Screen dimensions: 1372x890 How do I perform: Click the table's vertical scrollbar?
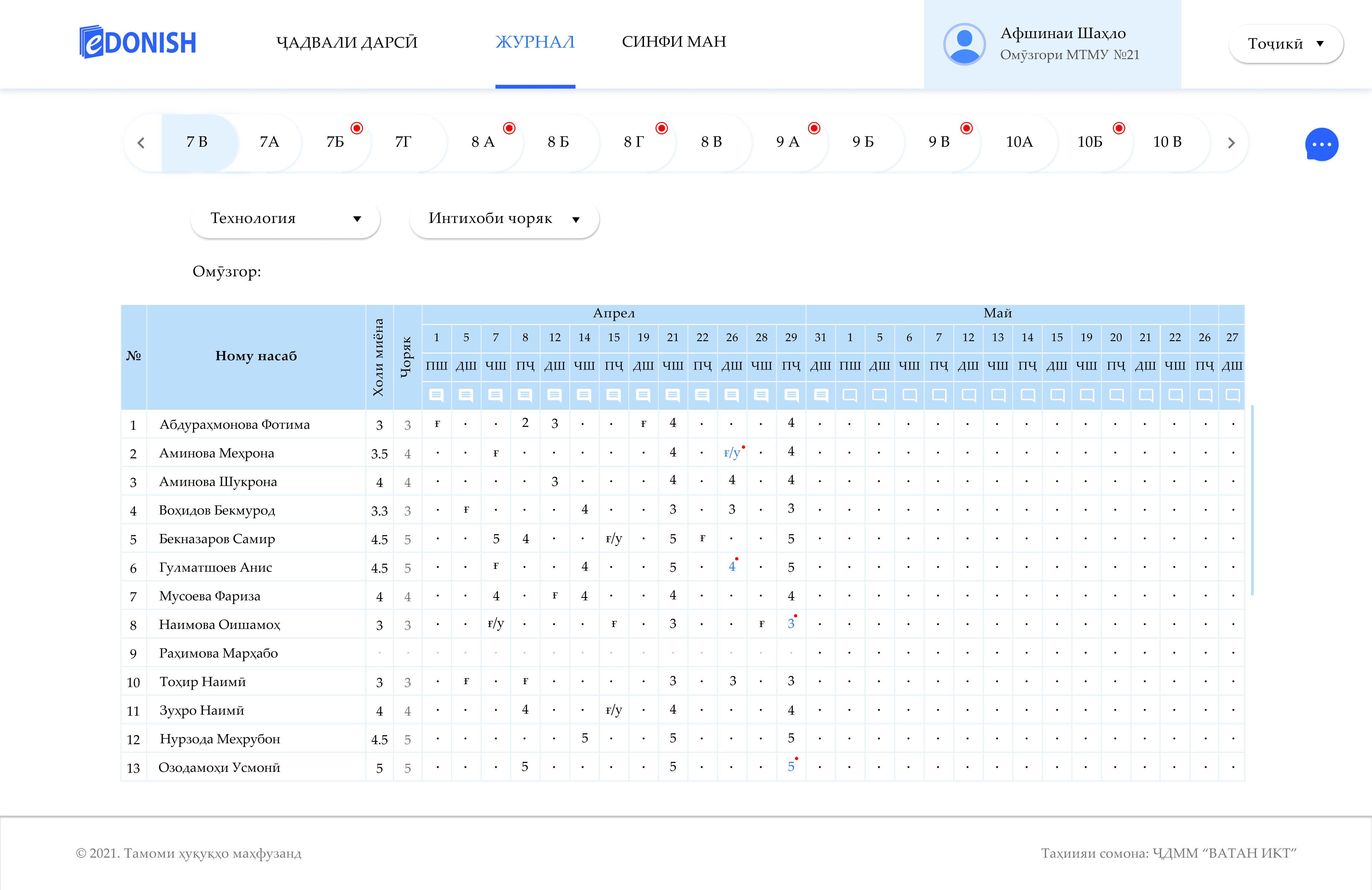pos(1252,500)
